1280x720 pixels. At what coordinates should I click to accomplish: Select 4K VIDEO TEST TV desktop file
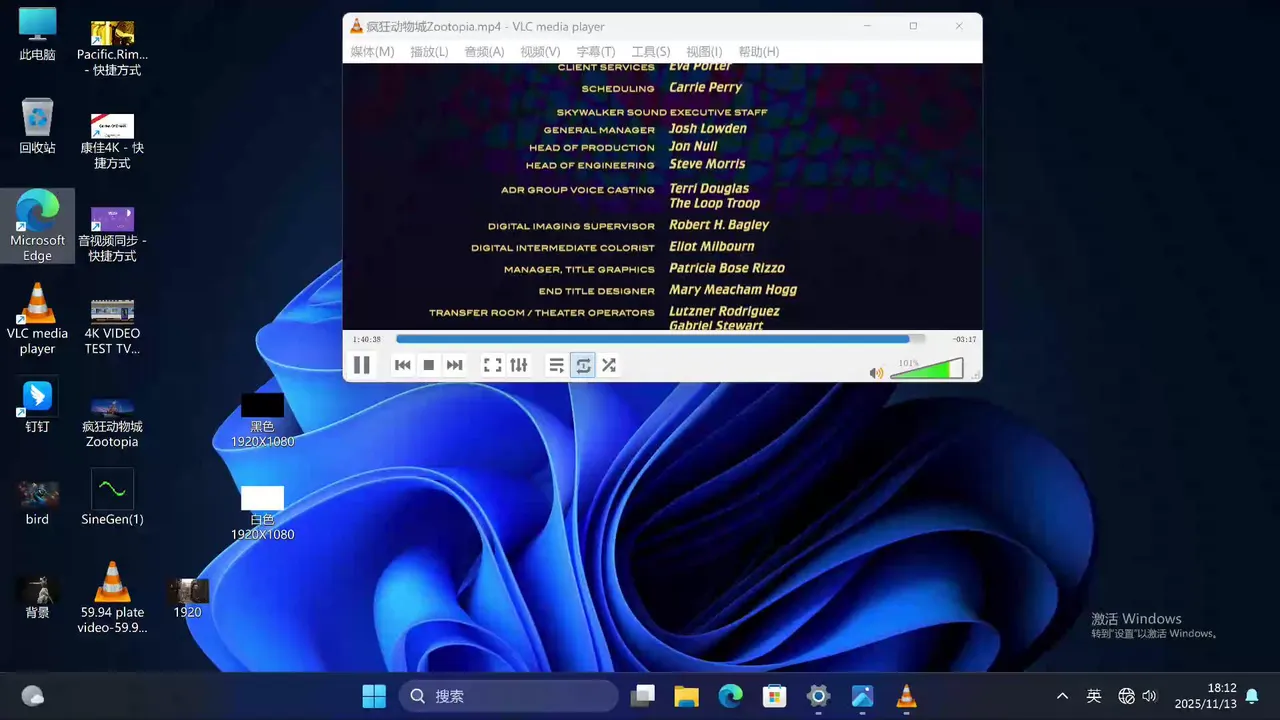pyautogui.click(x=112, y=327)
